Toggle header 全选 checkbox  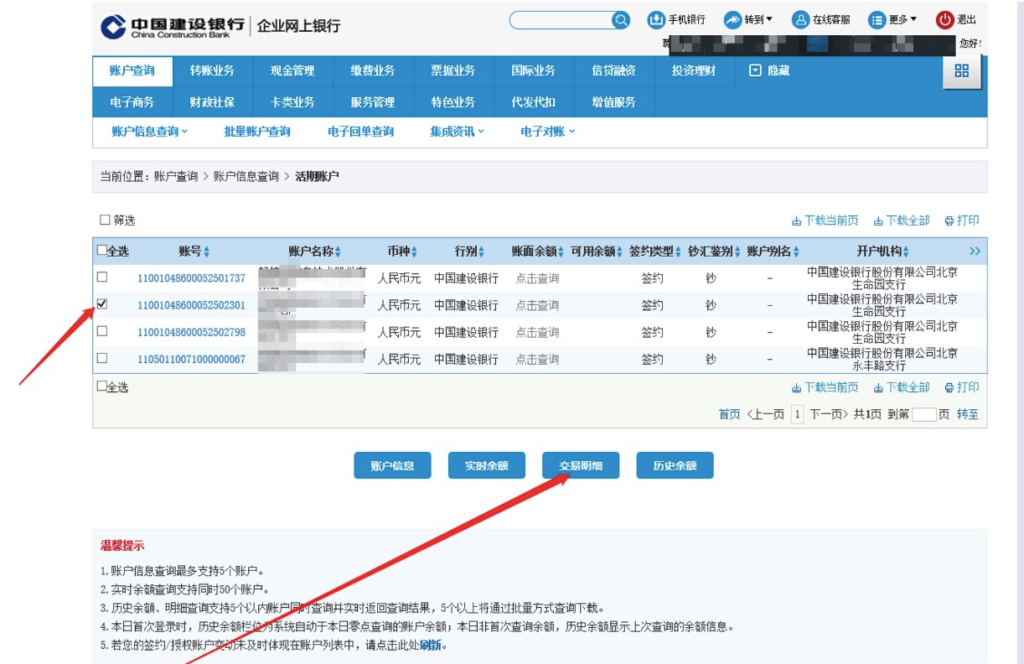[x=102, y=250]
